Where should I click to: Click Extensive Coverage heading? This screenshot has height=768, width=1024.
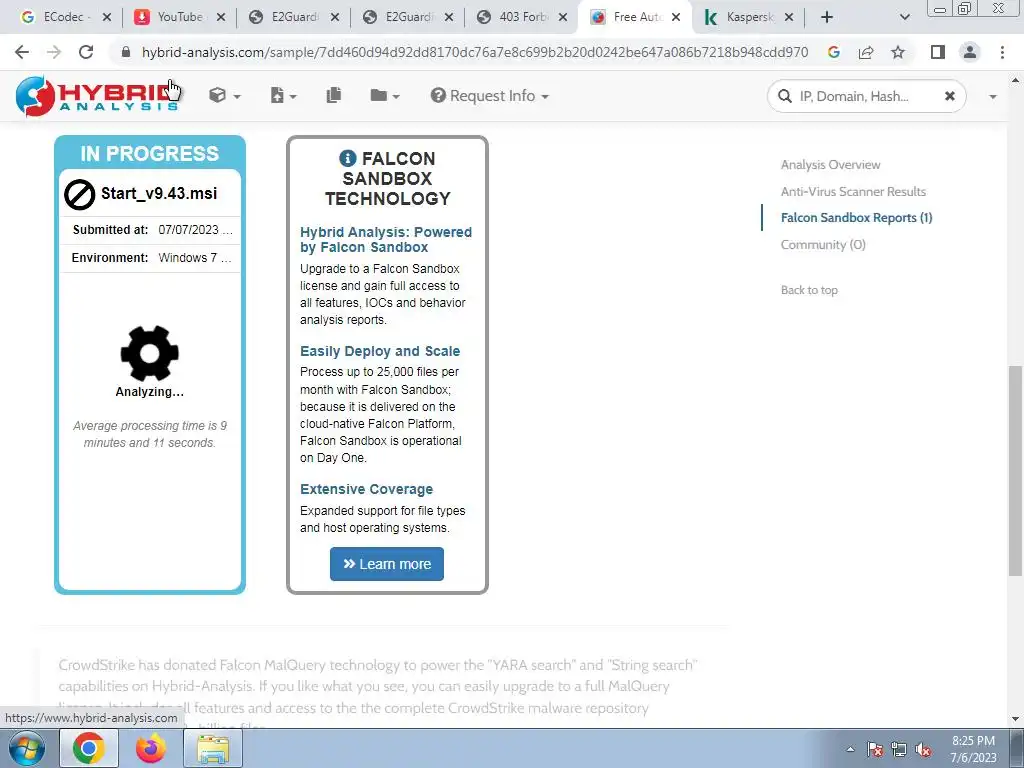coord(366,489)
